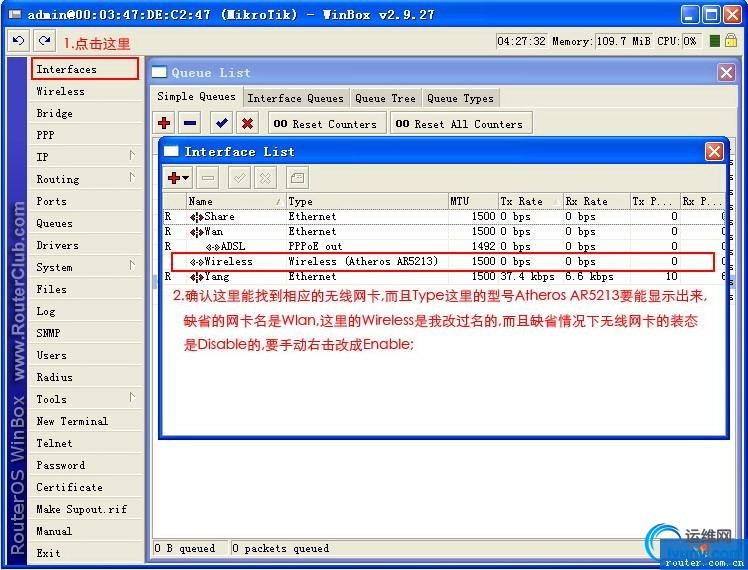This screenshot has width=748, height=570.
Task: Click Interface List window title icon
Action: coord(171,152)
